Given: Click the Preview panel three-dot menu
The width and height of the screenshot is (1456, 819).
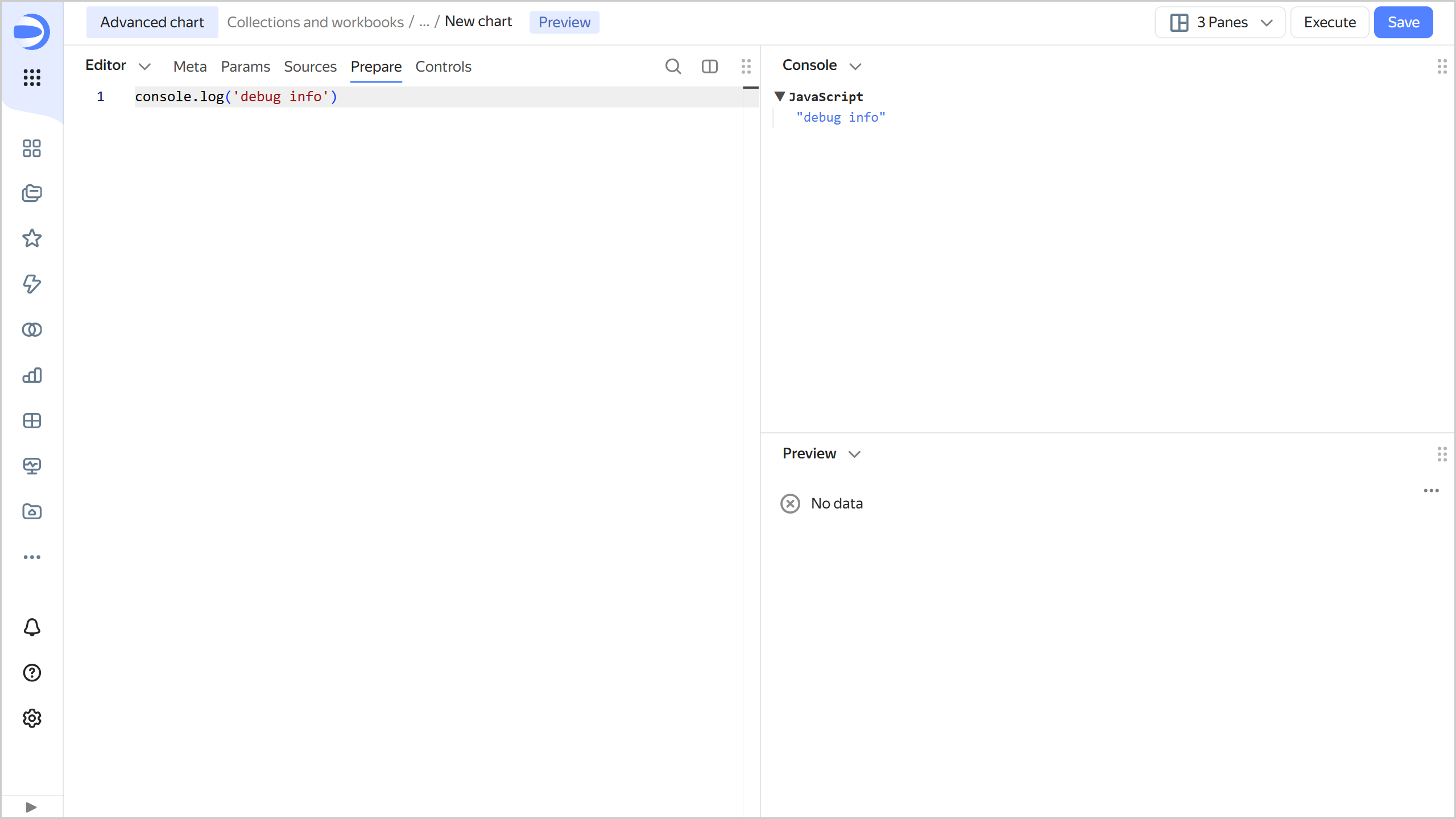Looking at the screenshot, I should click(1431, 490).
